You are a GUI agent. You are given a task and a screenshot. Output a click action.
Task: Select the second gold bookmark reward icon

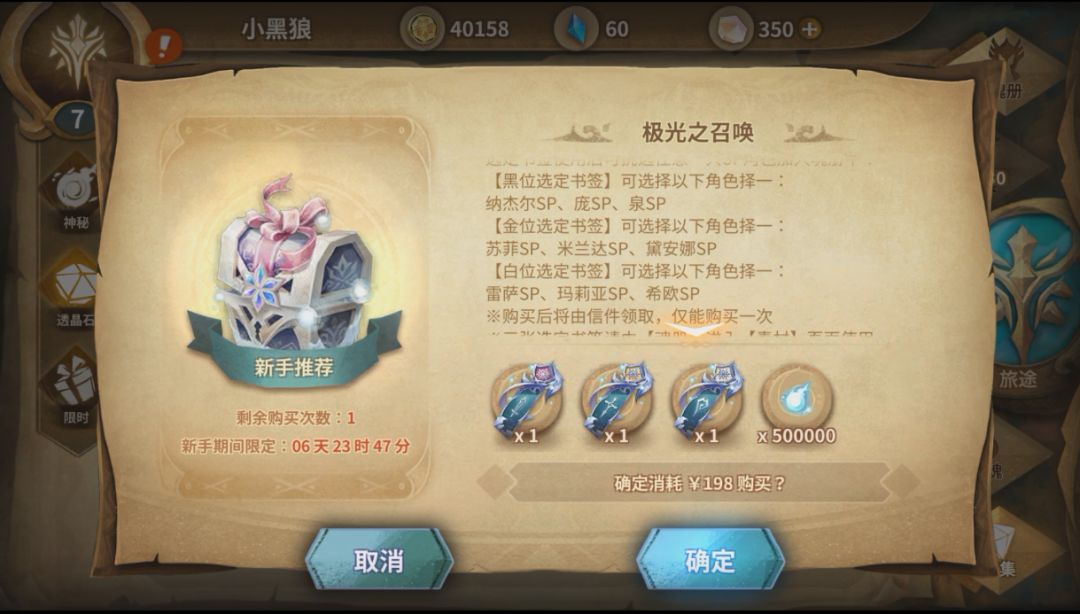point(616,402)
